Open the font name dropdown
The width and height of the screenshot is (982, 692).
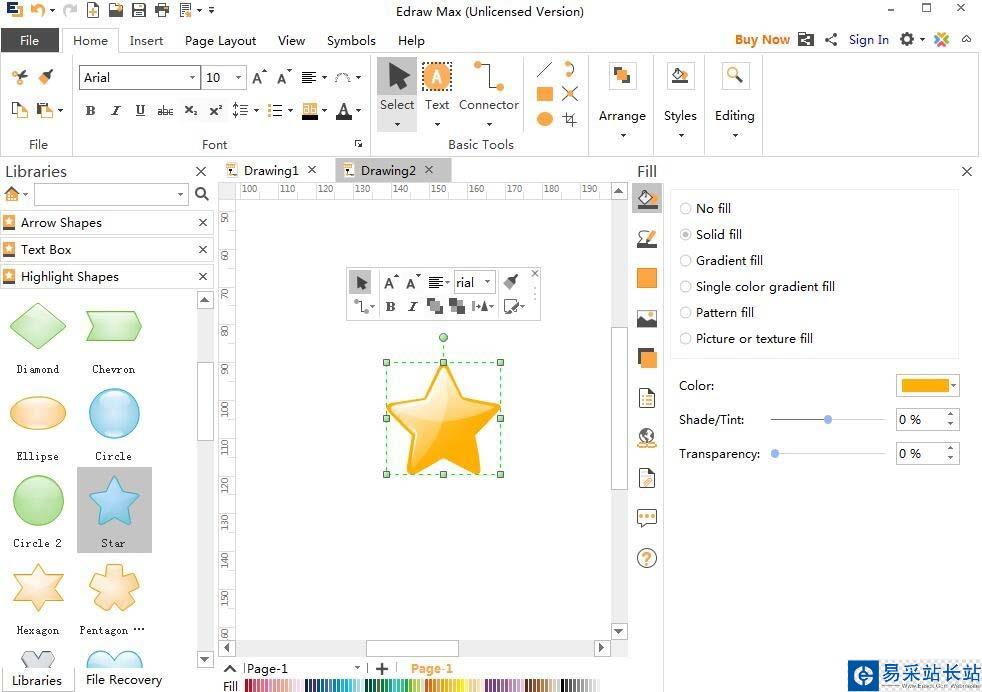pos(192,78)
